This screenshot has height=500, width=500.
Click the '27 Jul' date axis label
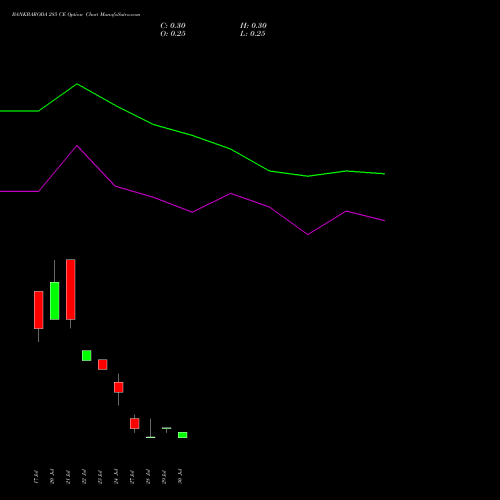pyautogui.click(x=132, y=477)
